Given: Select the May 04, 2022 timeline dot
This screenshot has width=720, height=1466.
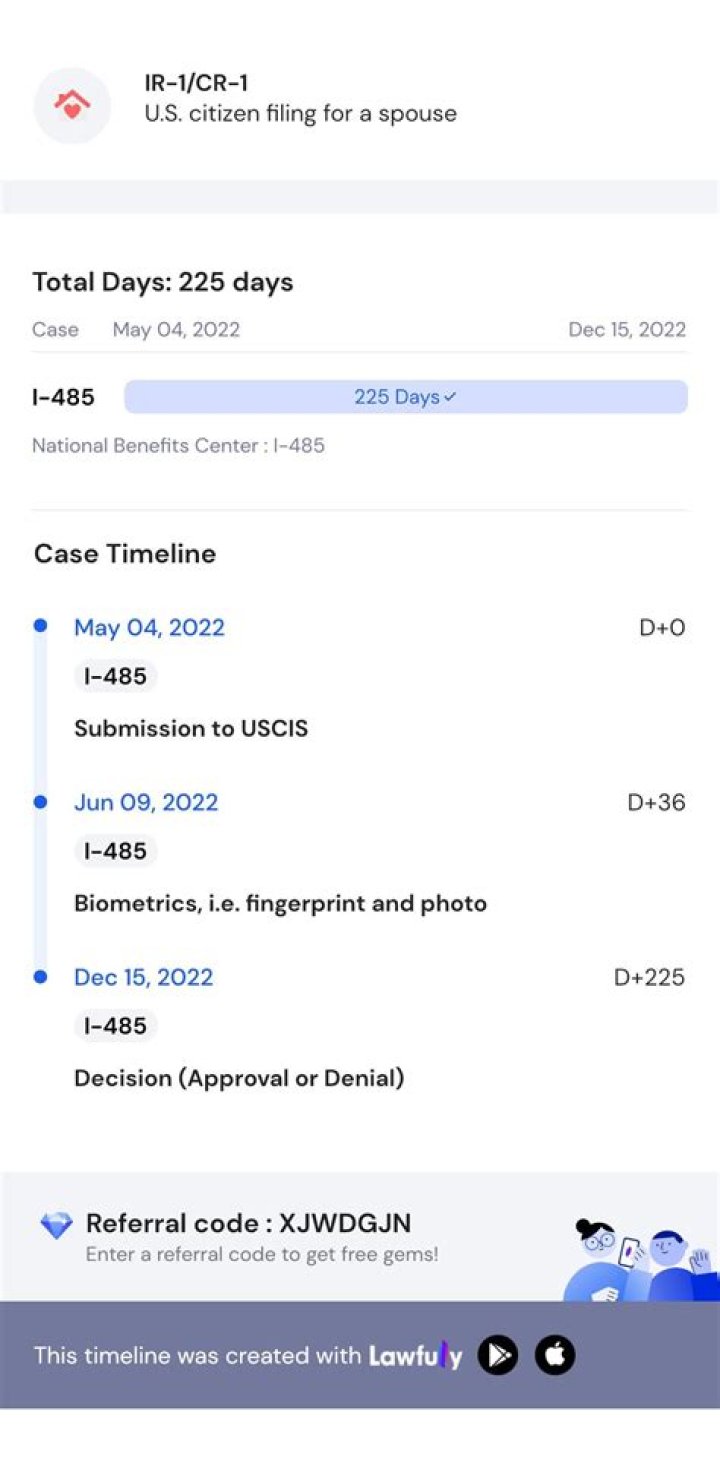Looking at the screenshot, I should pyautogui.click(x=40, y=626).
